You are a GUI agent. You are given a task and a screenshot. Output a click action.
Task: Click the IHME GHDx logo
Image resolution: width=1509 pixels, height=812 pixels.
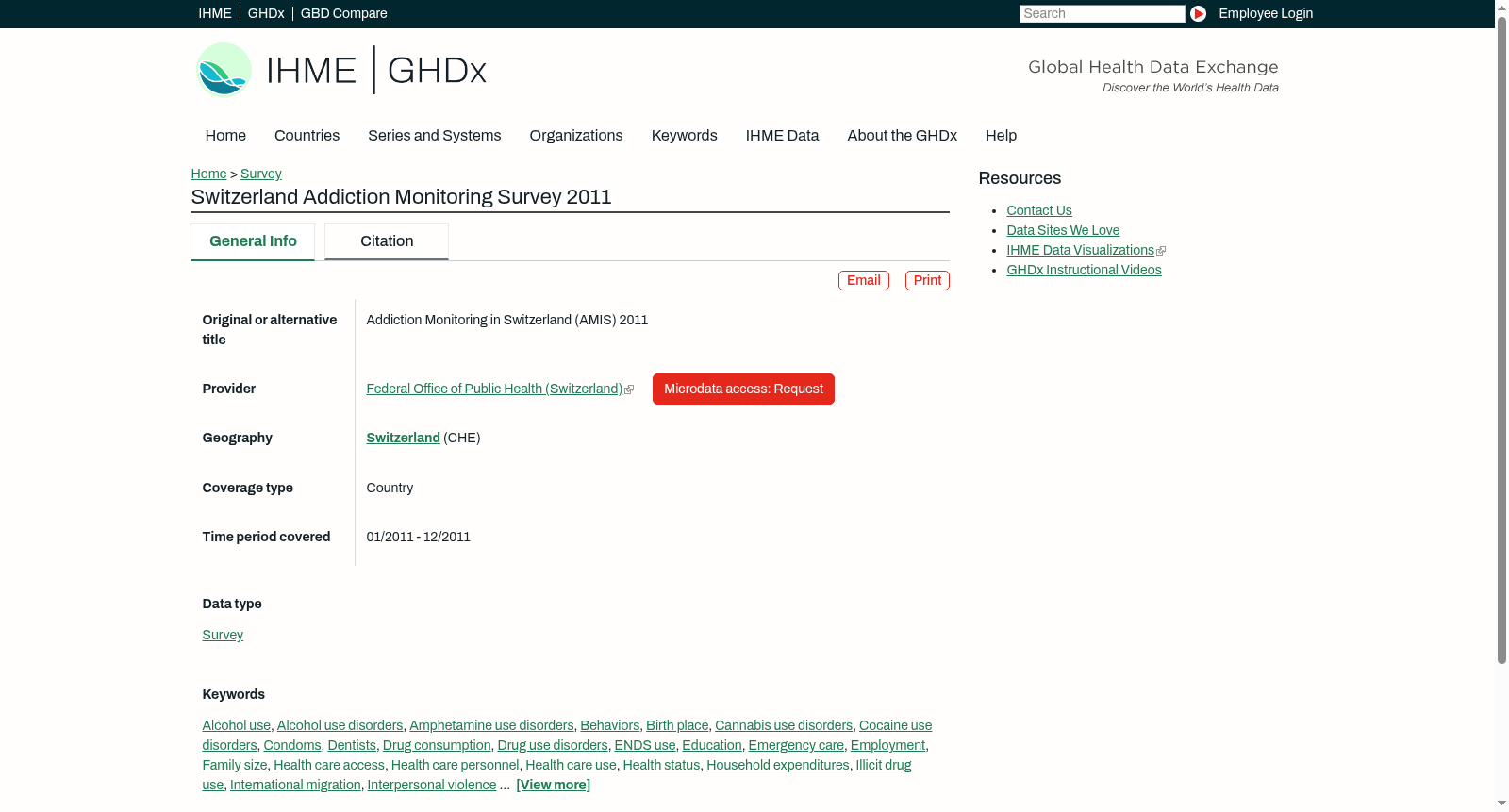340,70
